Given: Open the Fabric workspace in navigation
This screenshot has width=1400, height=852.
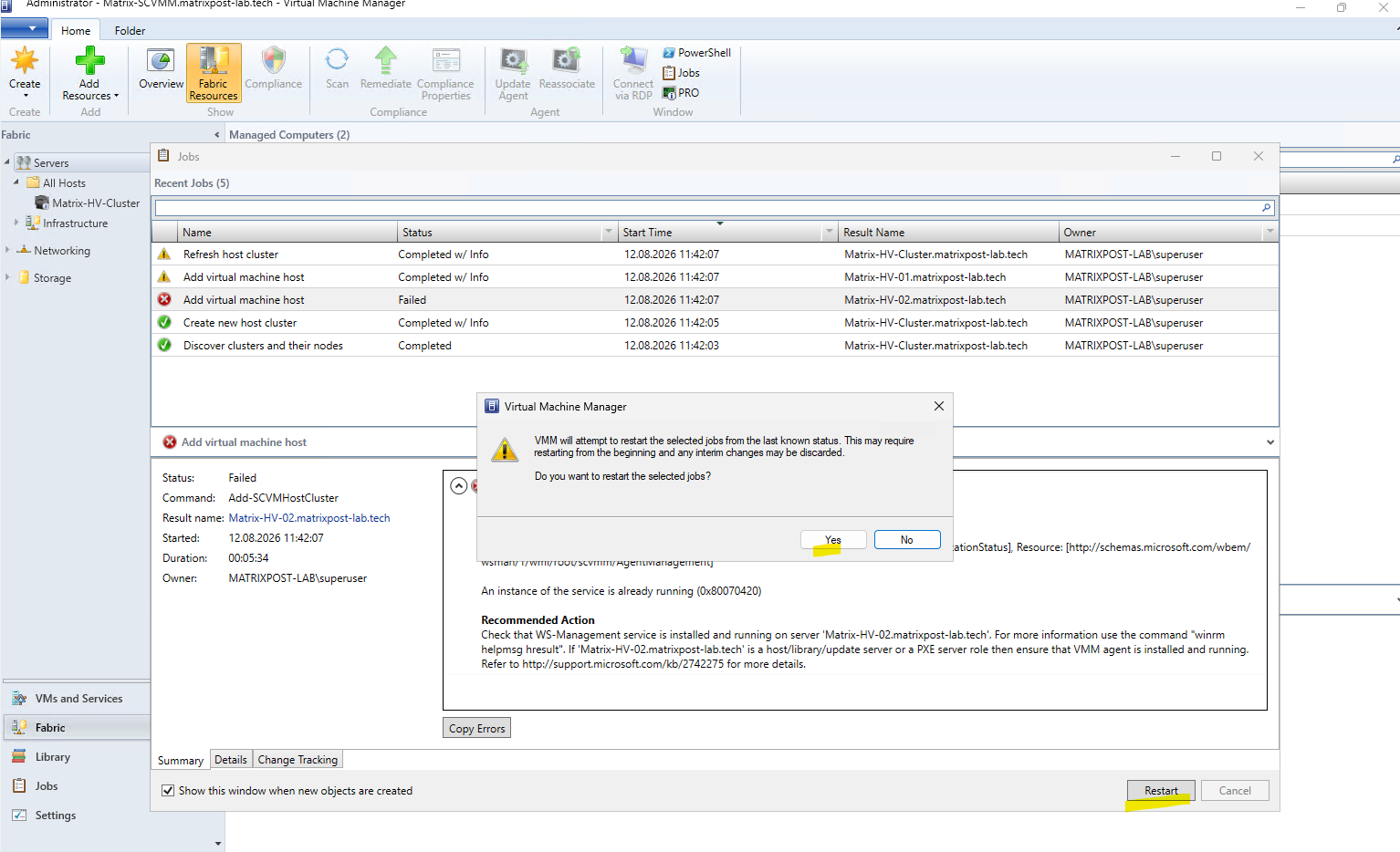Looking at the screenshot, I should coord(77,728).
